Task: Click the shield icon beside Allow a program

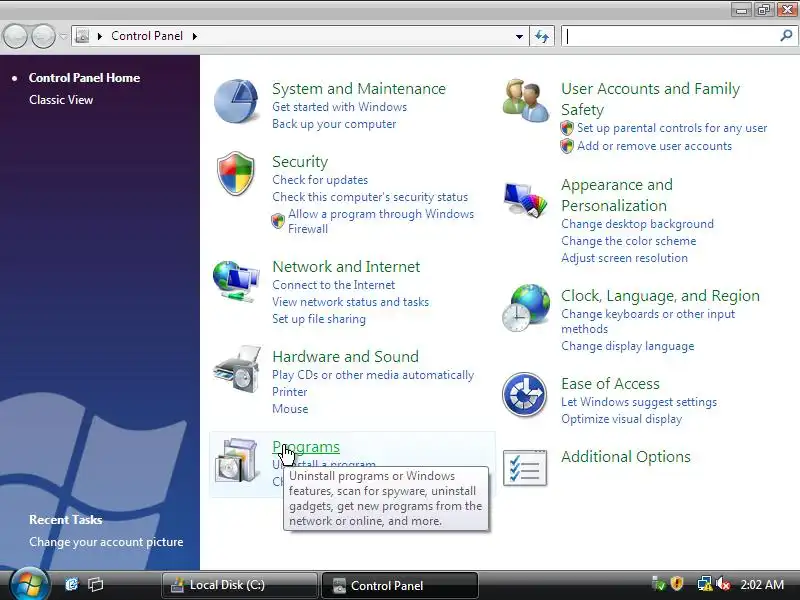Action: point(278,221)
